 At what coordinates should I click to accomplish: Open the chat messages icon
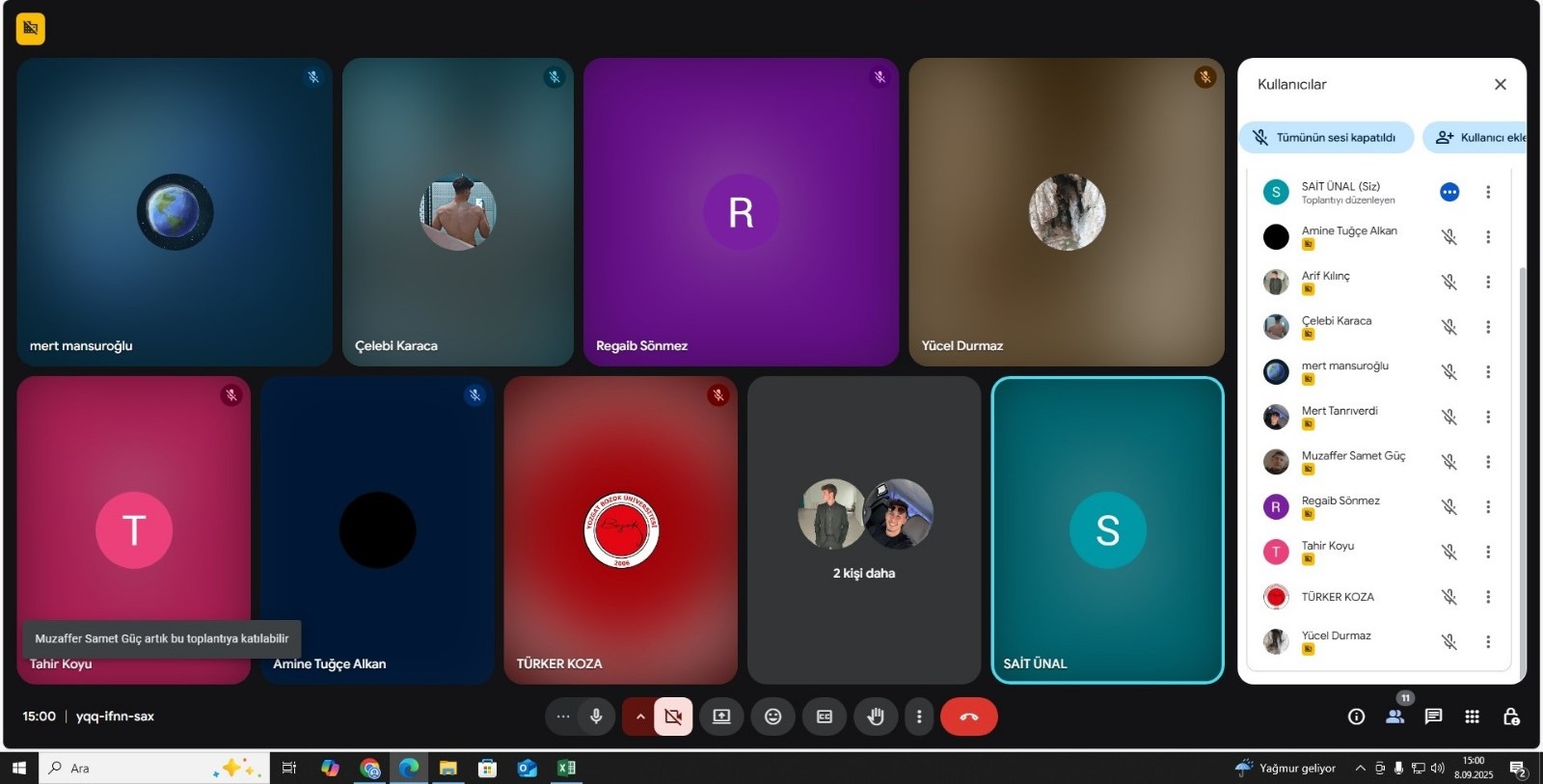click(x=1433, y=716)
